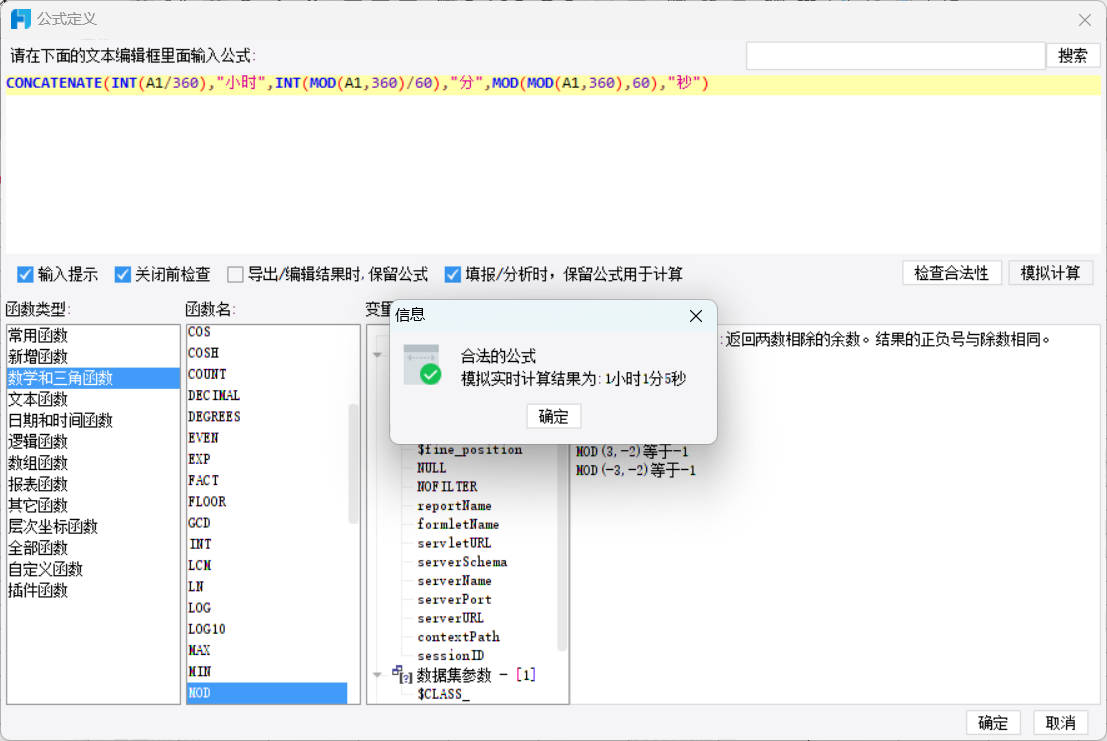
Task: Click the formula definition app icon
Action: coord(20,19)
